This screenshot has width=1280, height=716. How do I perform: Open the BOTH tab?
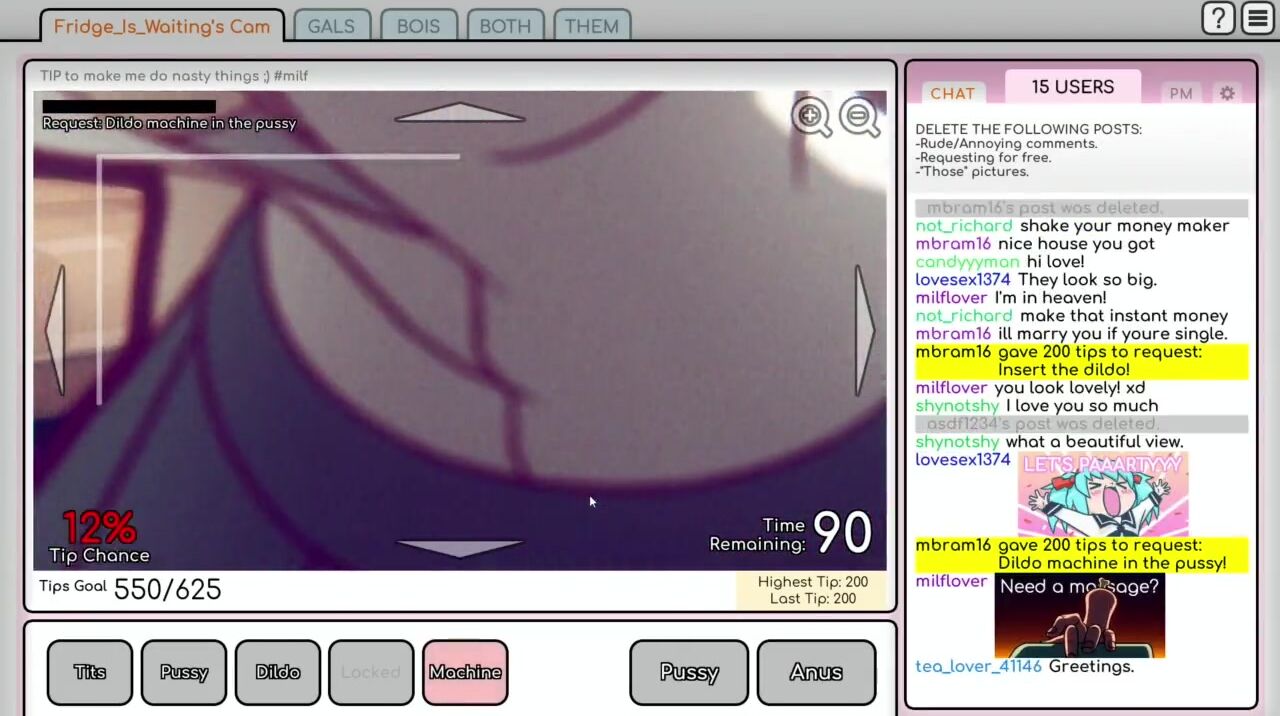(x=505, y=27)
